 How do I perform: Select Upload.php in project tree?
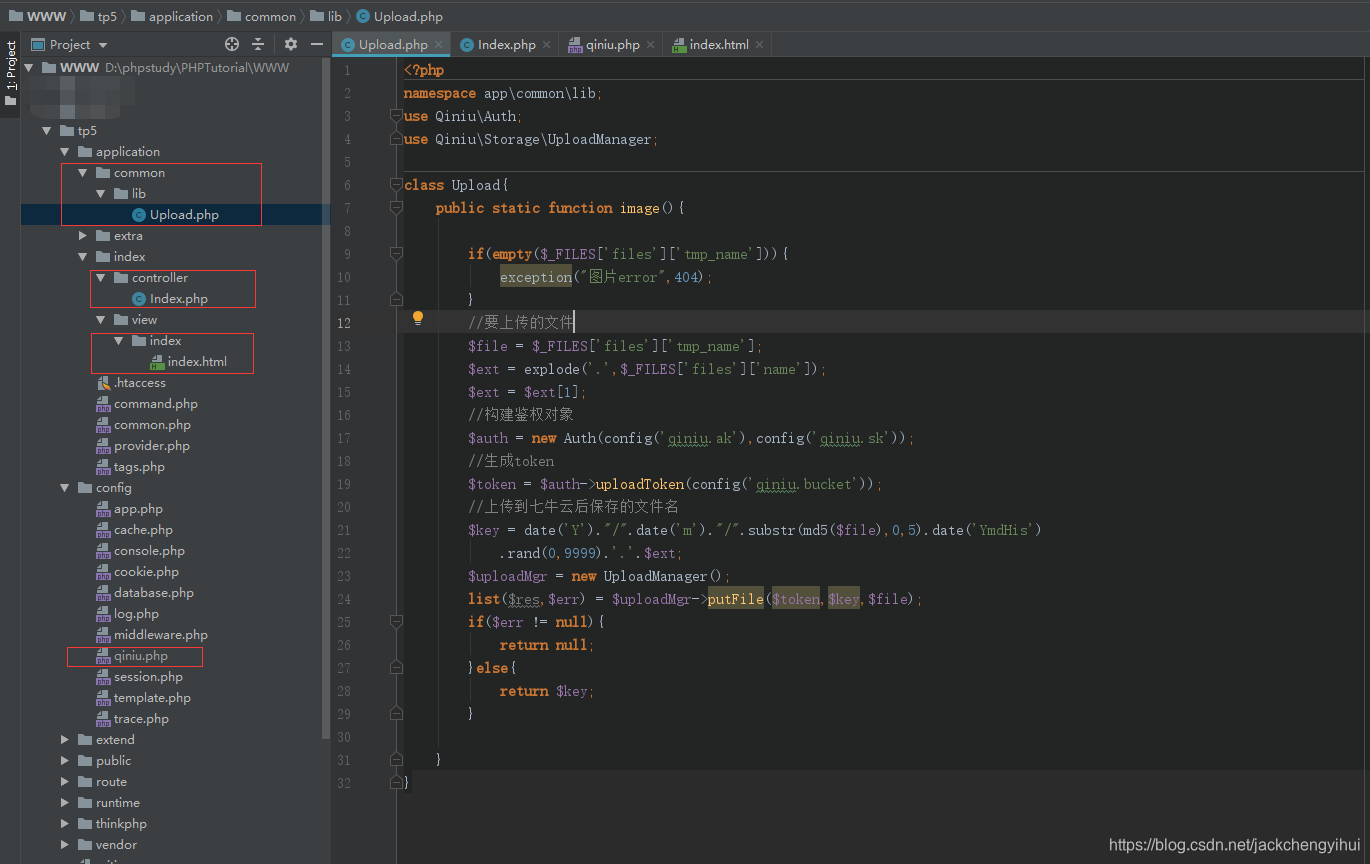[x=184, y=215]
